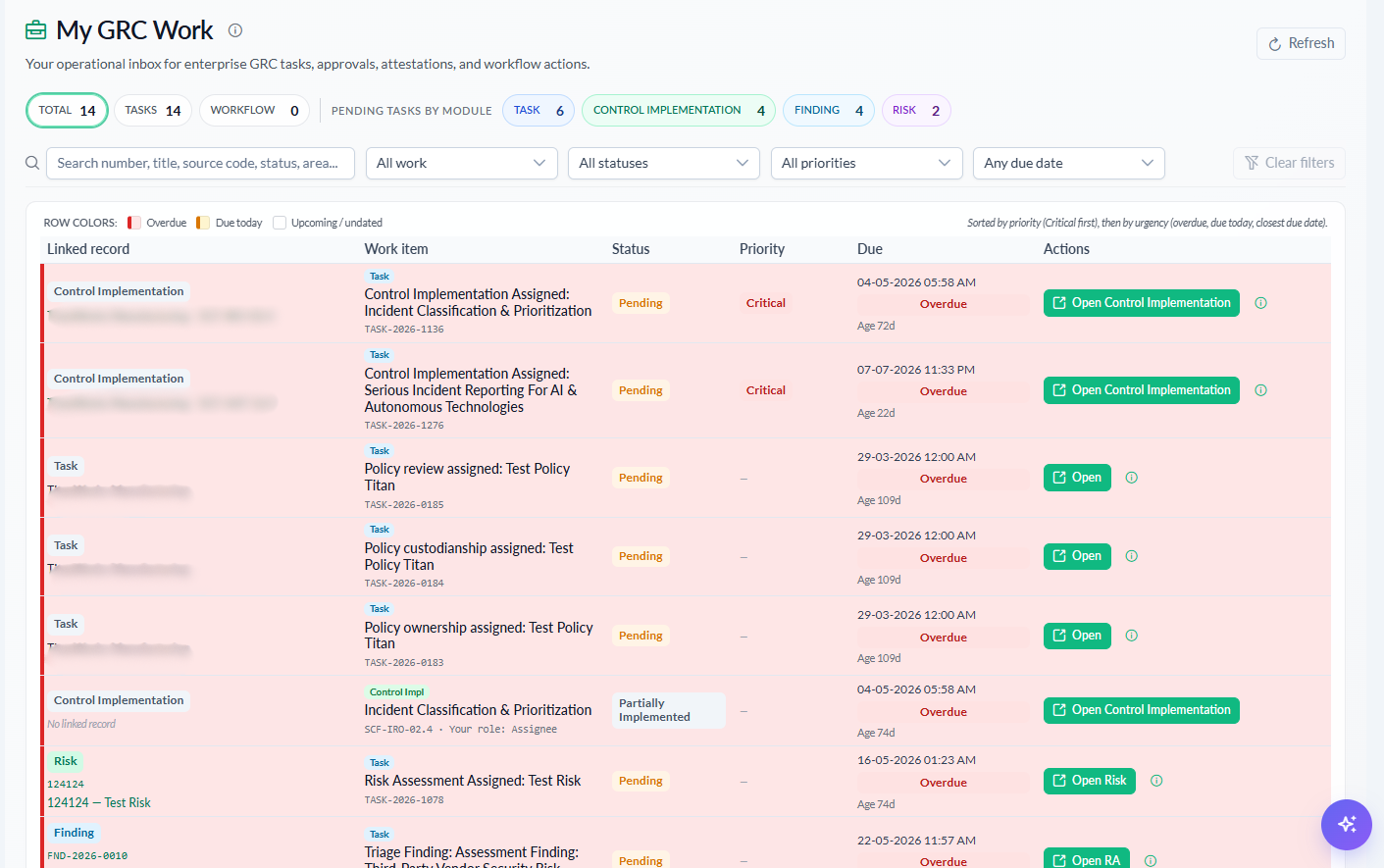Toggle the RISK 2 module filter

(x=916, y=111)
